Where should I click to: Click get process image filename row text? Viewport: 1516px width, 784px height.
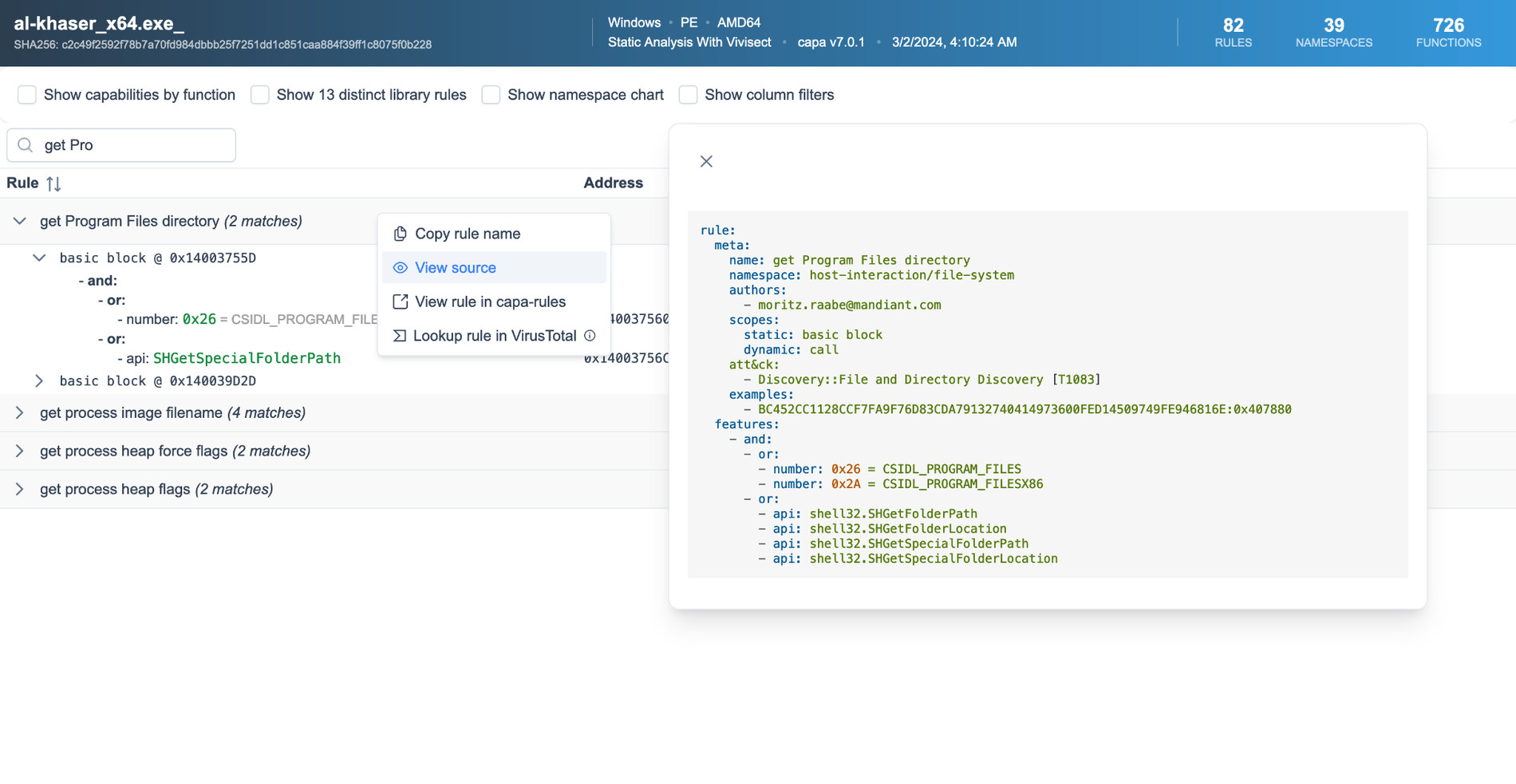pos(172,412)
